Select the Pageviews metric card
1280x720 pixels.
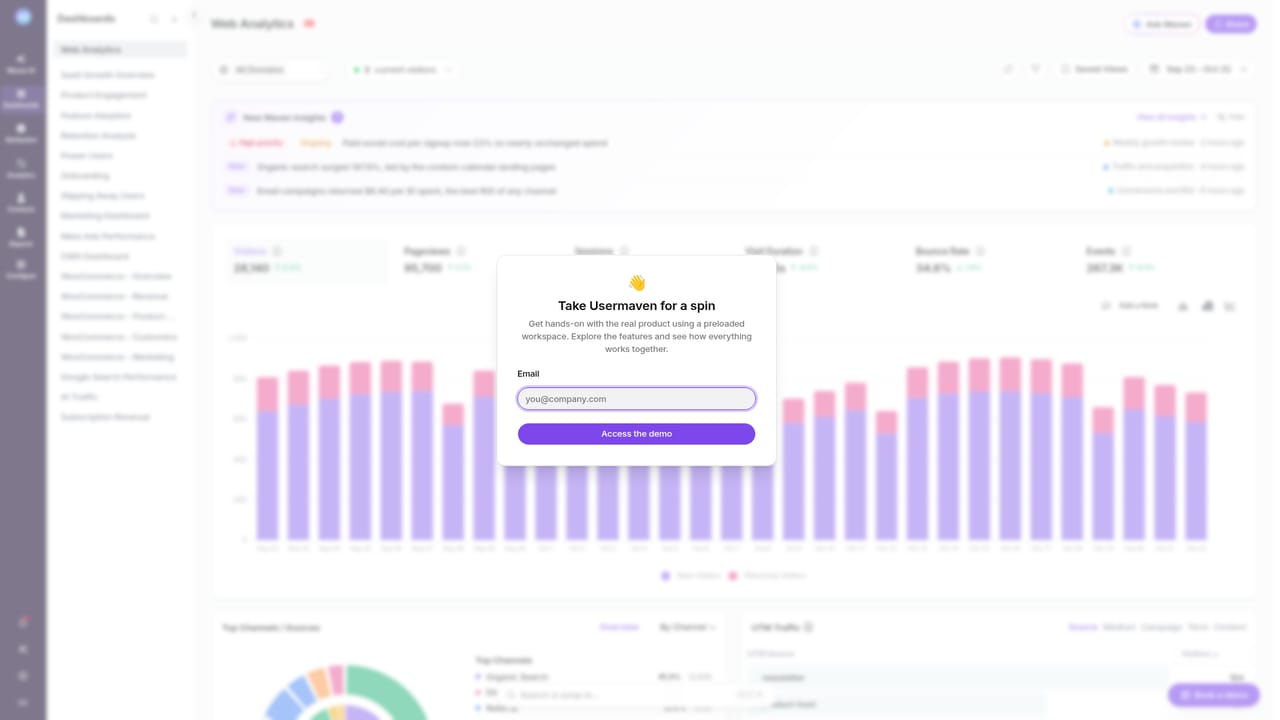477,260
